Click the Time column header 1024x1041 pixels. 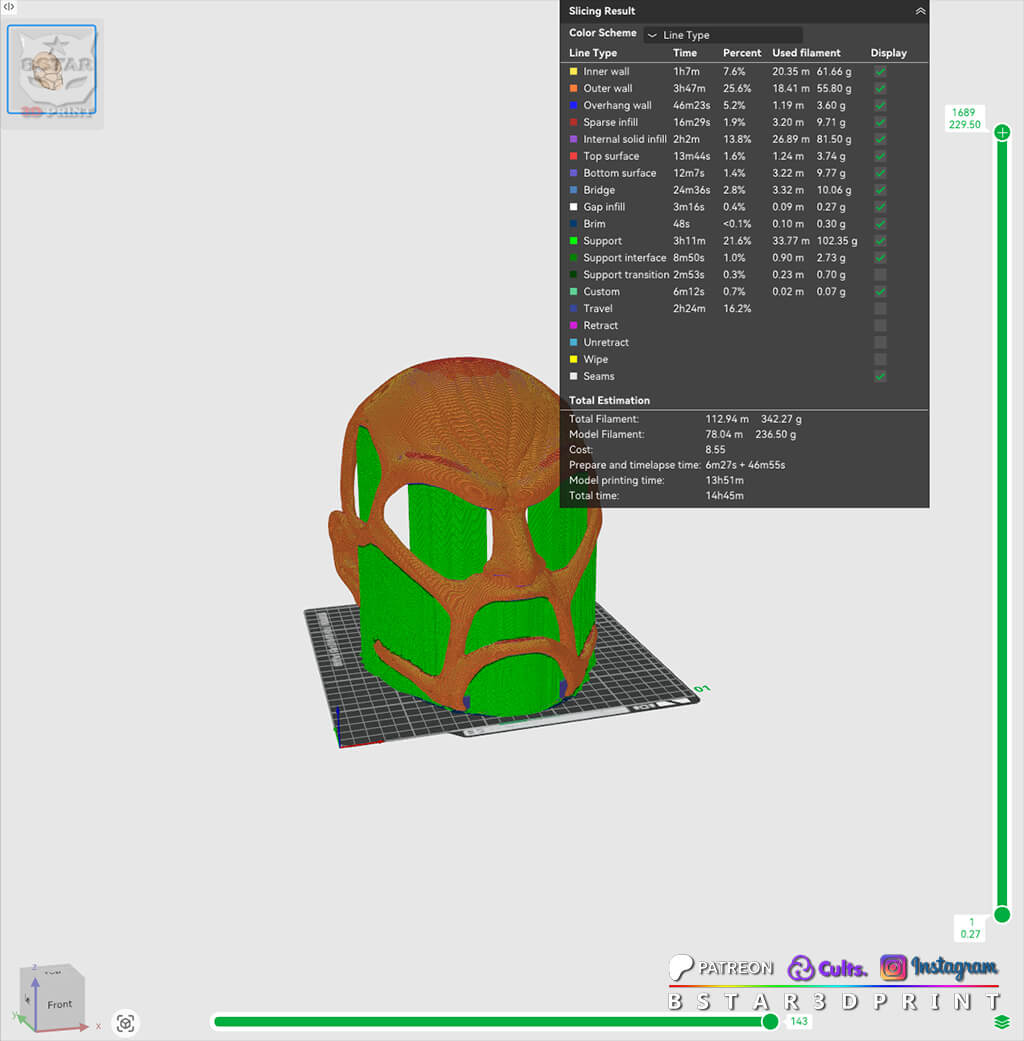[685, 52]
